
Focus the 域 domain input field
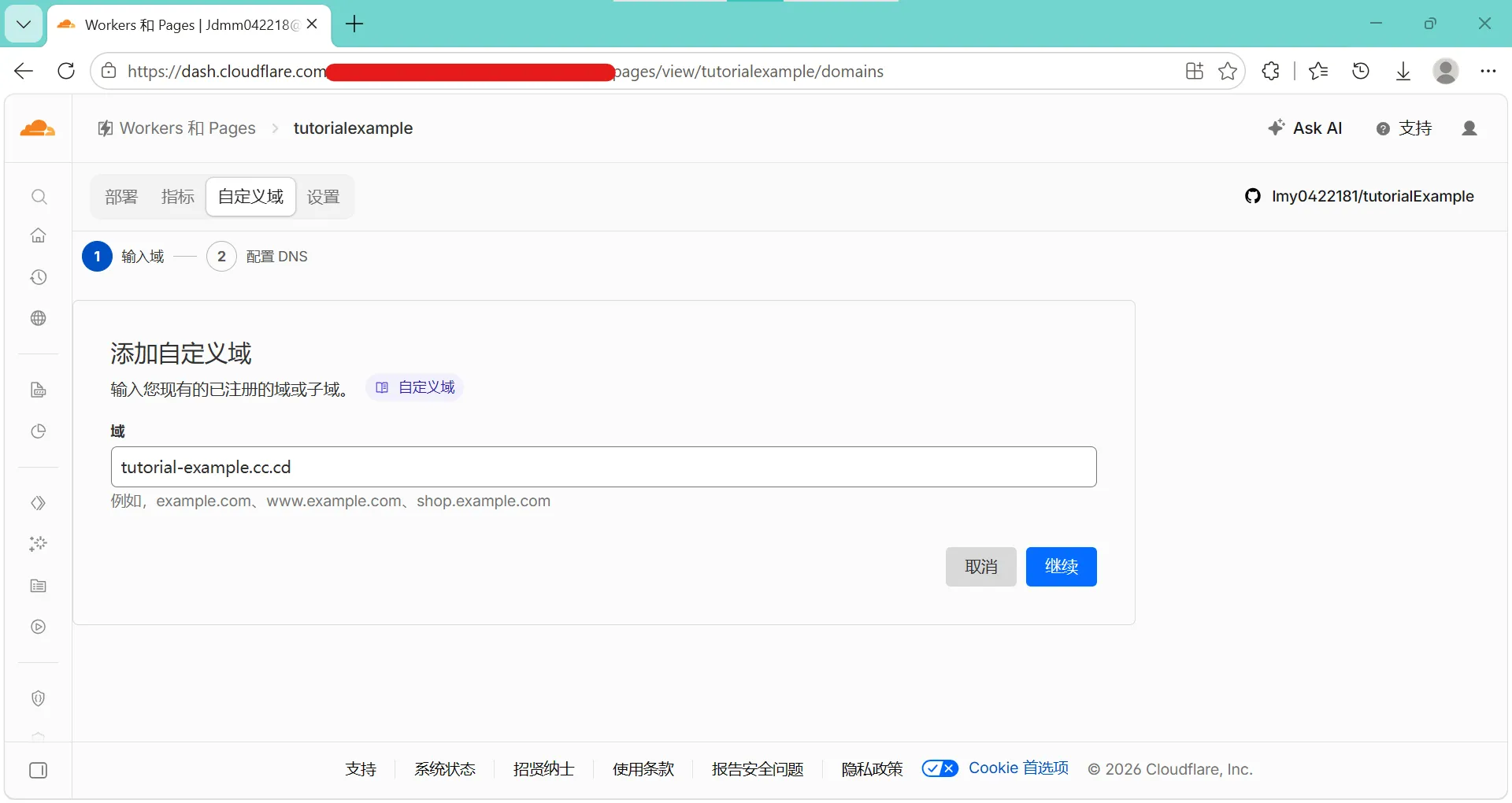(x=604, y=467)
